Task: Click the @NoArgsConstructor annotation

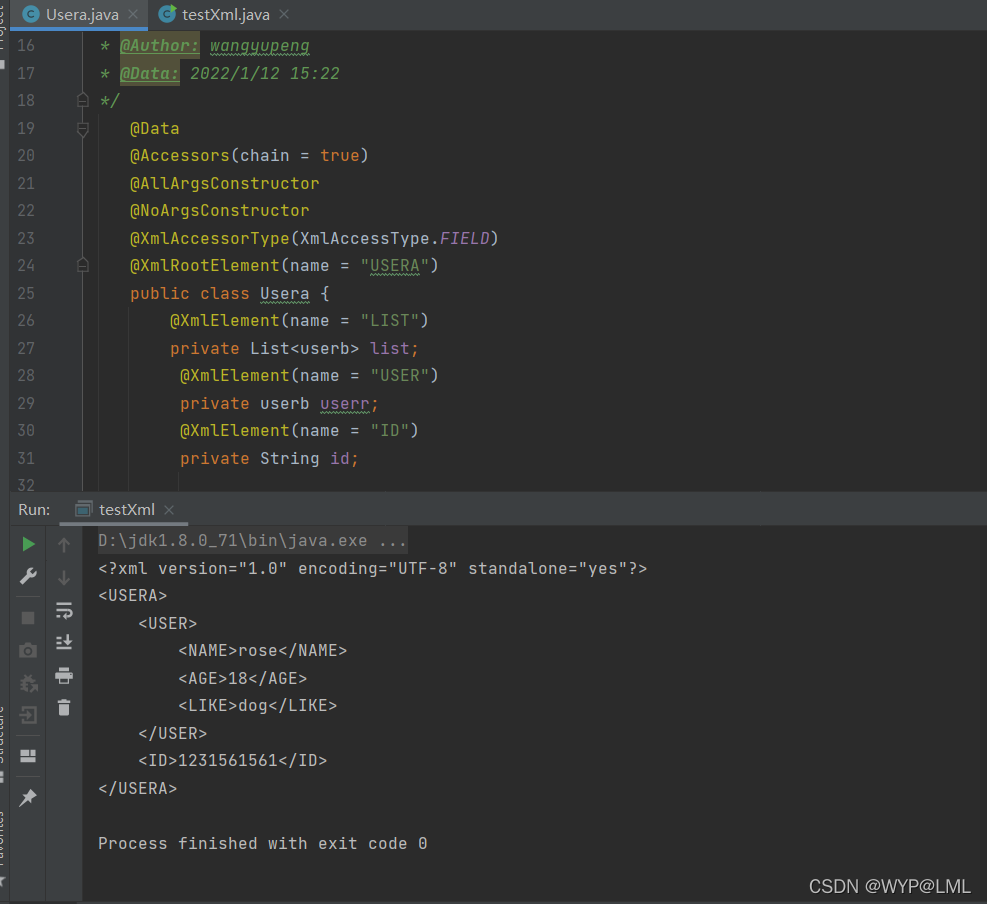Action: (x=219, y=210)
